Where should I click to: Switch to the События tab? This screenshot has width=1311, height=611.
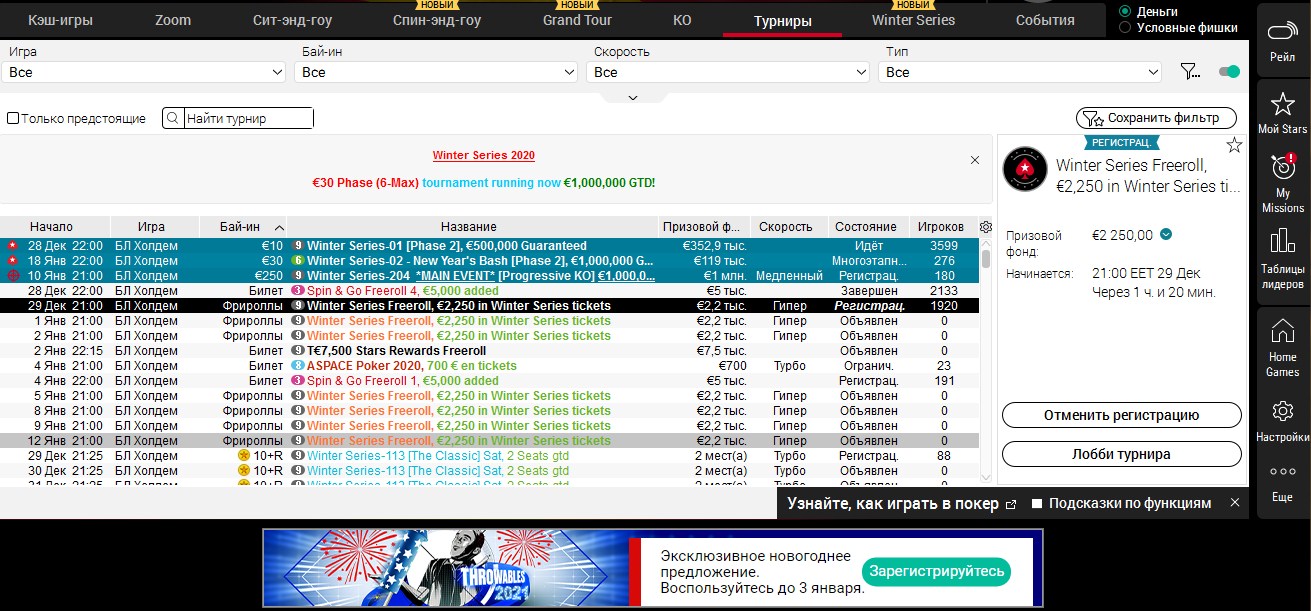(1045, 20)
